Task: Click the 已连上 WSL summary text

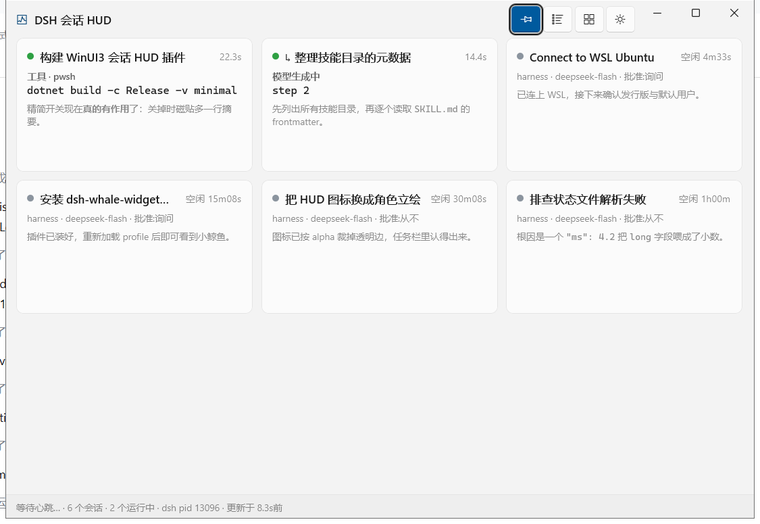Action: (609, 95)
